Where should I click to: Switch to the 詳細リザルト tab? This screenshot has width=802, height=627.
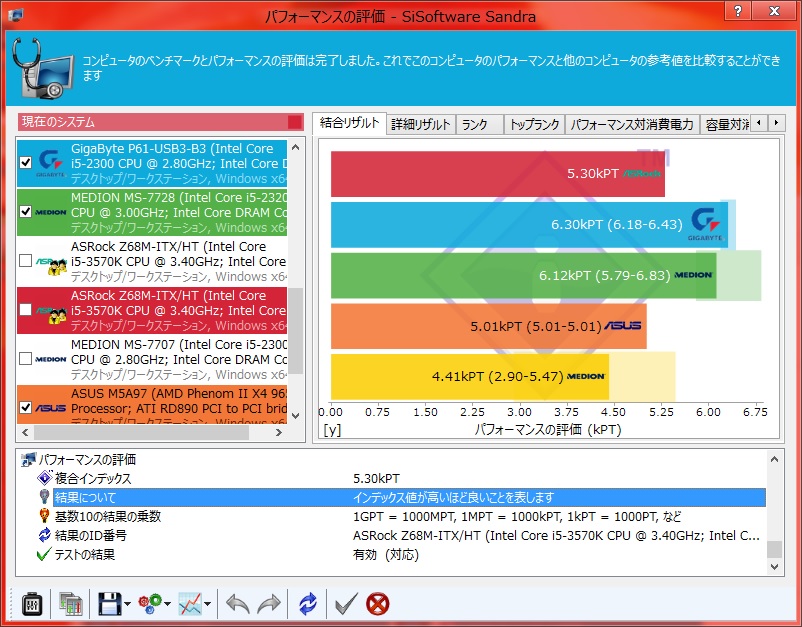click(x=420, y=124)
